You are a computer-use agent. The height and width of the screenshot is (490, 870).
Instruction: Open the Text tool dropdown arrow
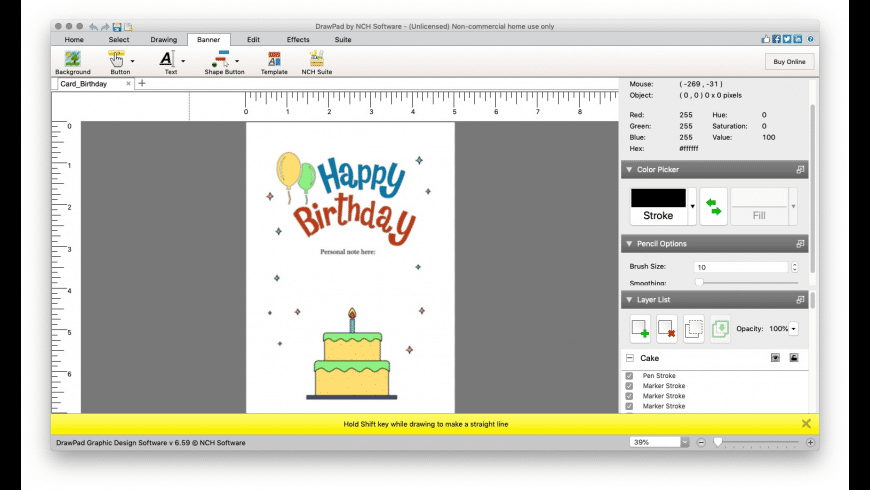point(183,61)
